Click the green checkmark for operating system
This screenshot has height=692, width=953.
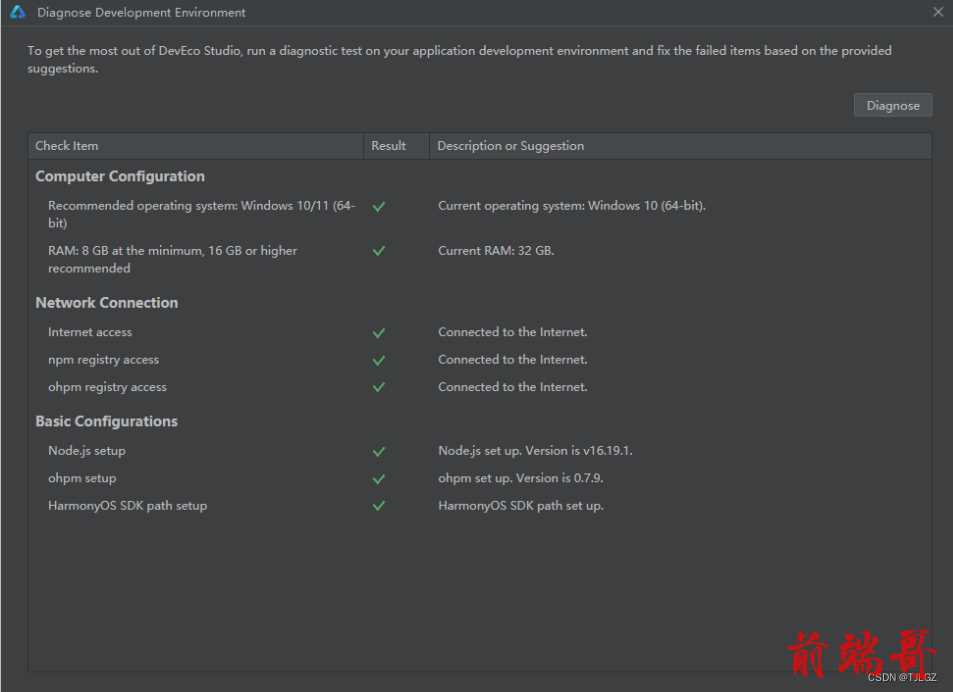(379, 207)
